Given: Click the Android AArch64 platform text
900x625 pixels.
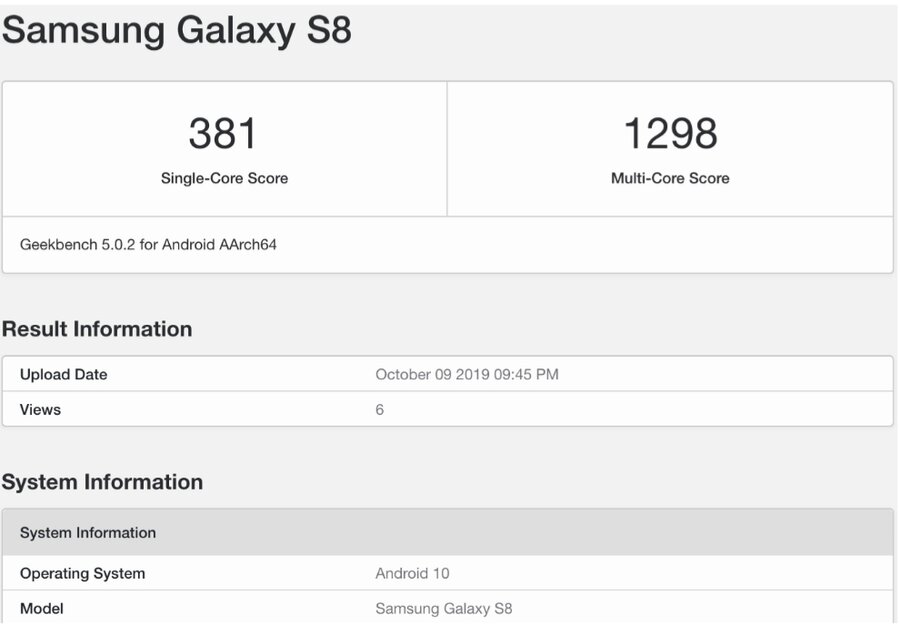Looking at the screenshot, I should point(219,244).
